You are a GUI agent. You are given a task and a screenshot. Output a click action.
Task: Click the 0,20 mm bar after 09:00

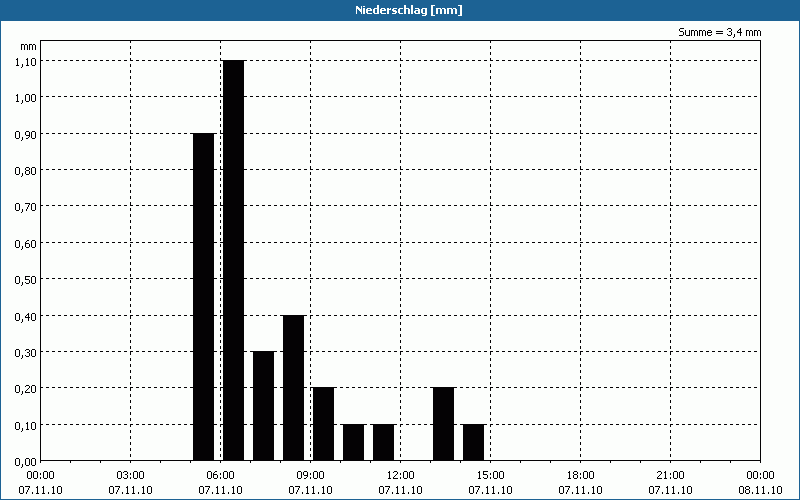(x=323, y=424)
